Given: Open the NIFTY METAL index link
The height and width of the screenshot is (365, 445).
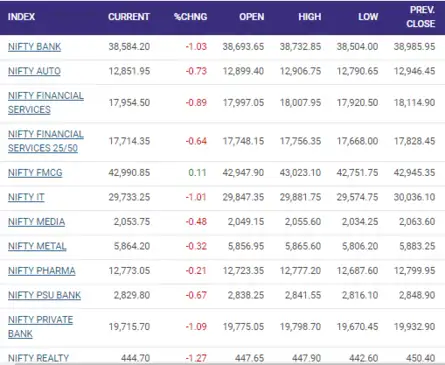Looking at the screenshot, I should point(37,246).
